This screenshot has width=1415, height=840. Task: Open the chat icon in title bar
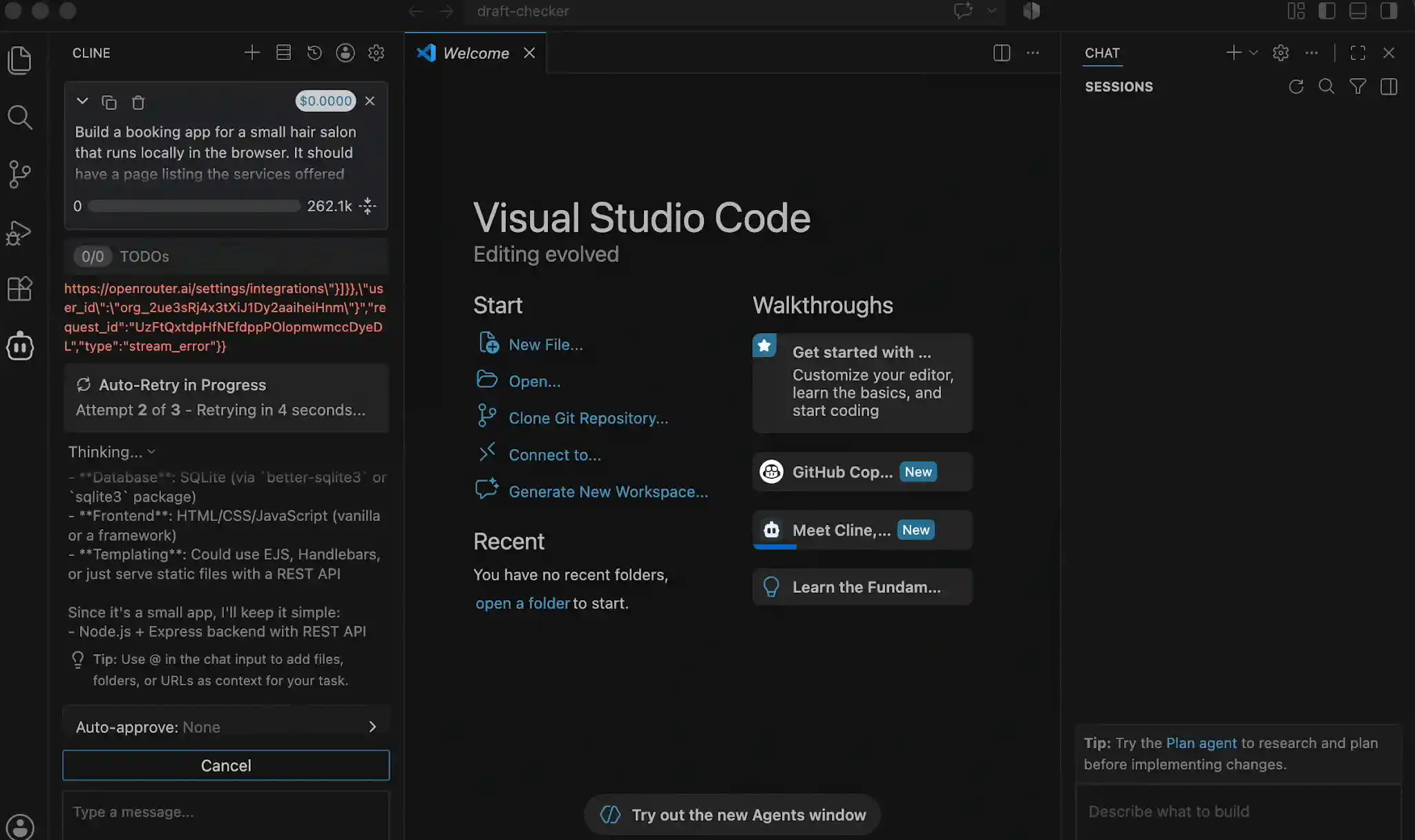pyautogui.click(x=964, y=11)
